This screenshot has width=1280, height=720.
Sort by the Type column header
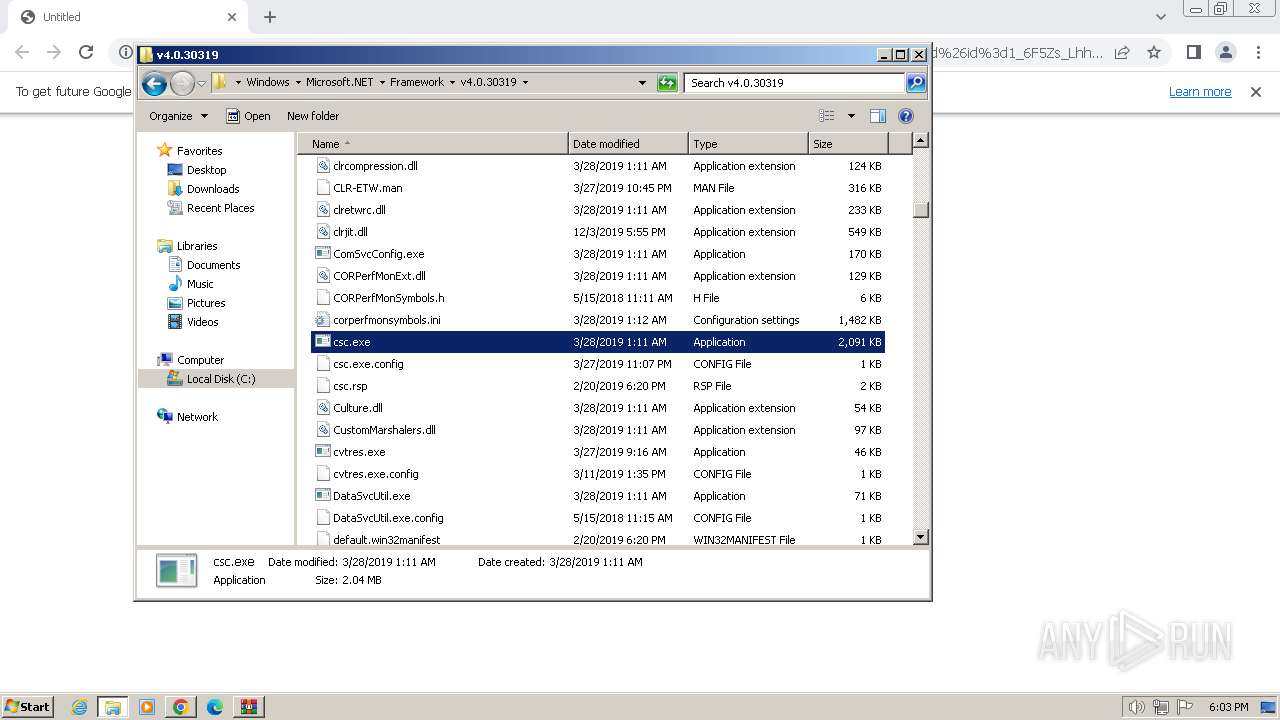748,144
